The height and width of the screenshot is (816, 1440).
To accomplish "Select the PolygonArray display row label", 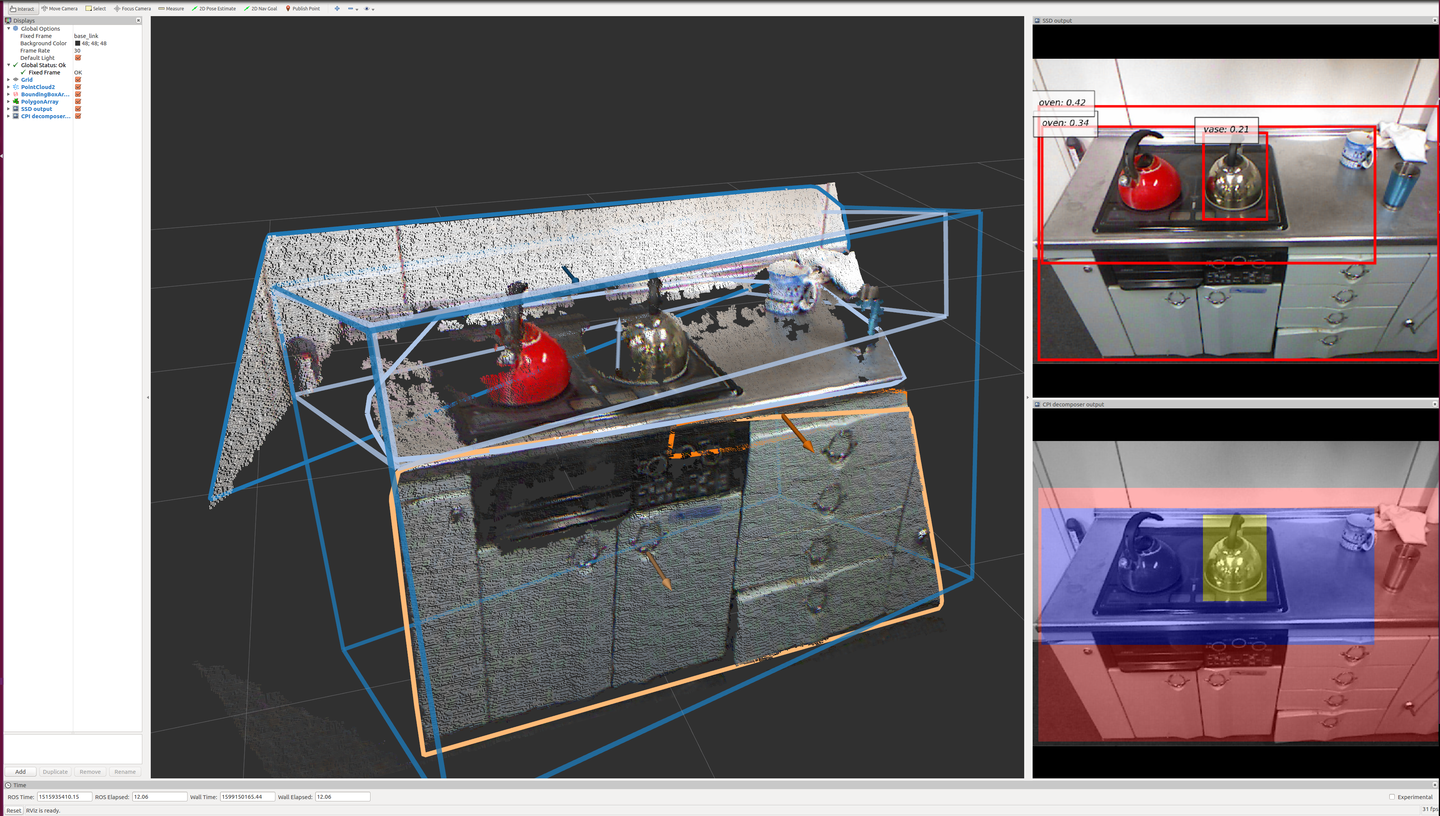I will point(40,101).
